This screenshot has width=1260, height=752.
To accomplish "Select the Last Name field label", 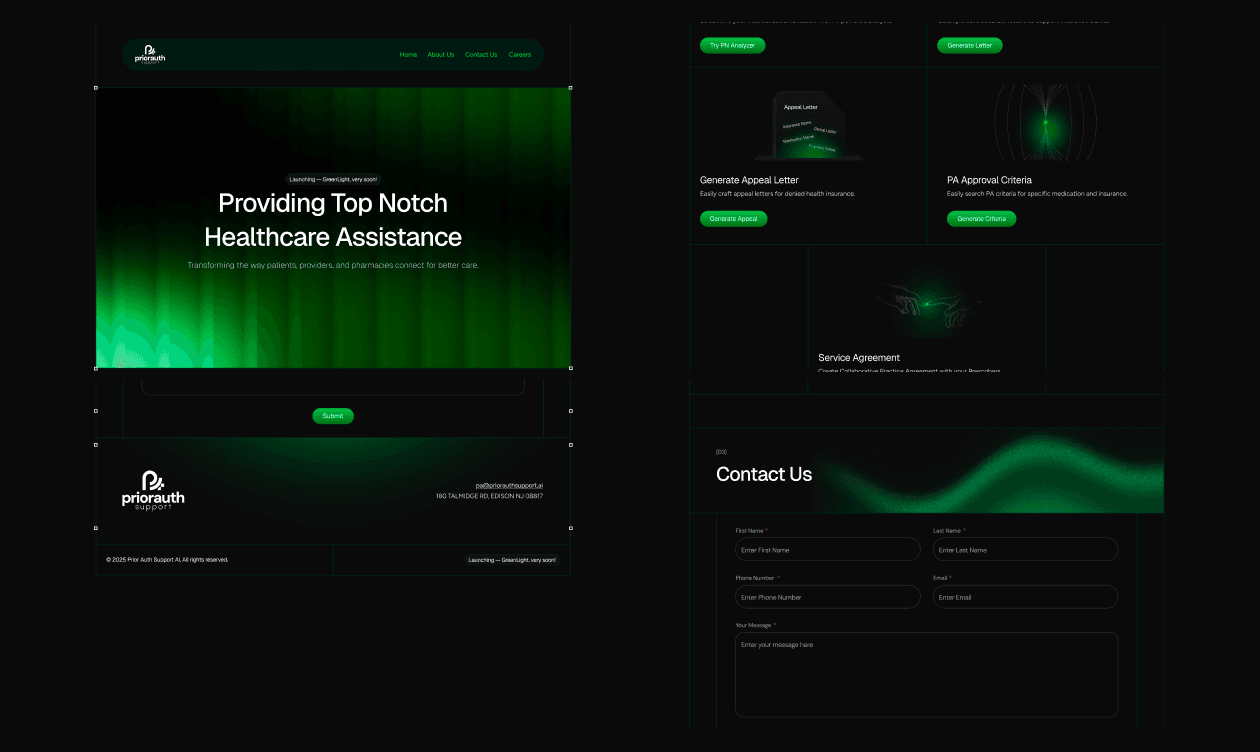I will 947,530.
